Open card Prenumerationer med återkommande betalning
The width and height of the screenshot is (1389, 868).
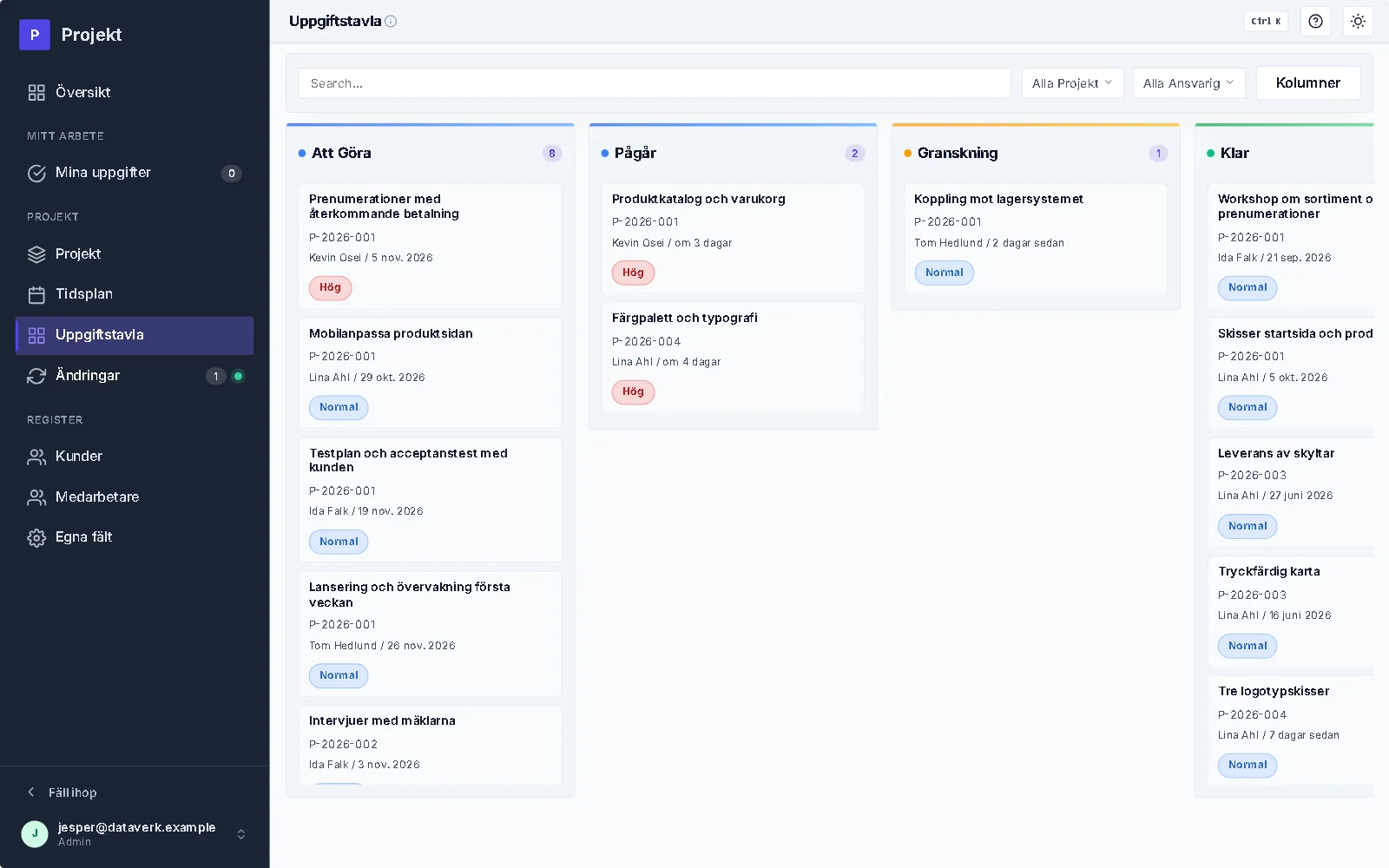[431, 247]
